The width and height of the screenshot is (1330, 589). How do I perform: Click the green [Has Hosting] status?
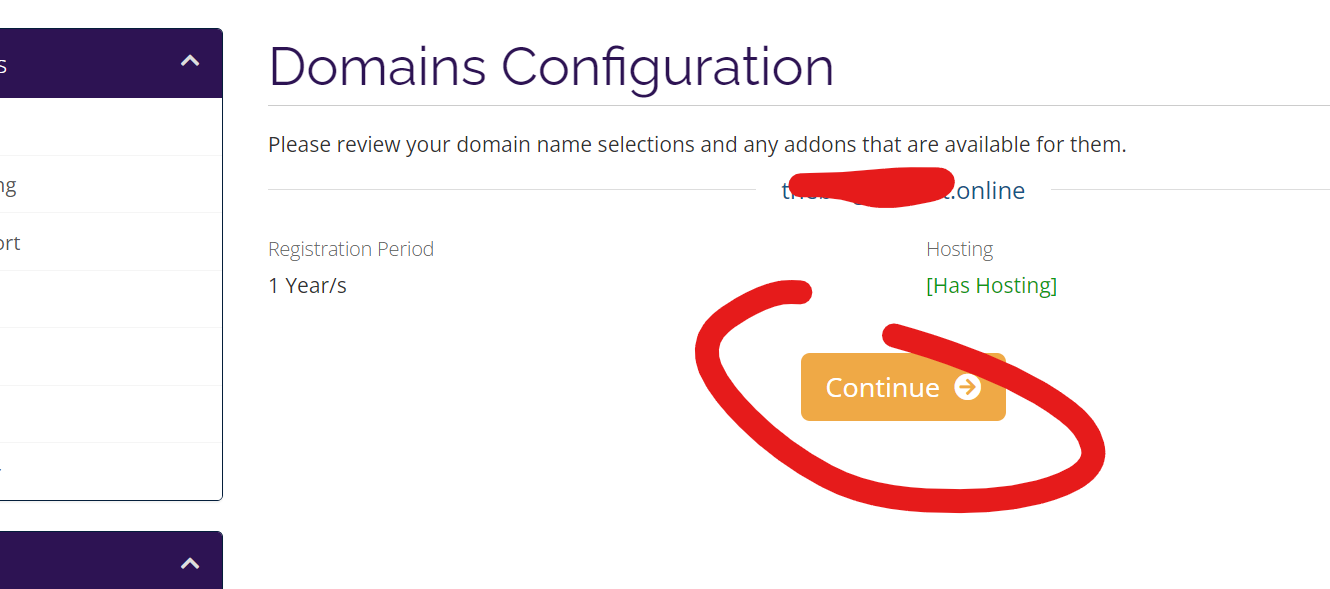[x=991, y=285]
